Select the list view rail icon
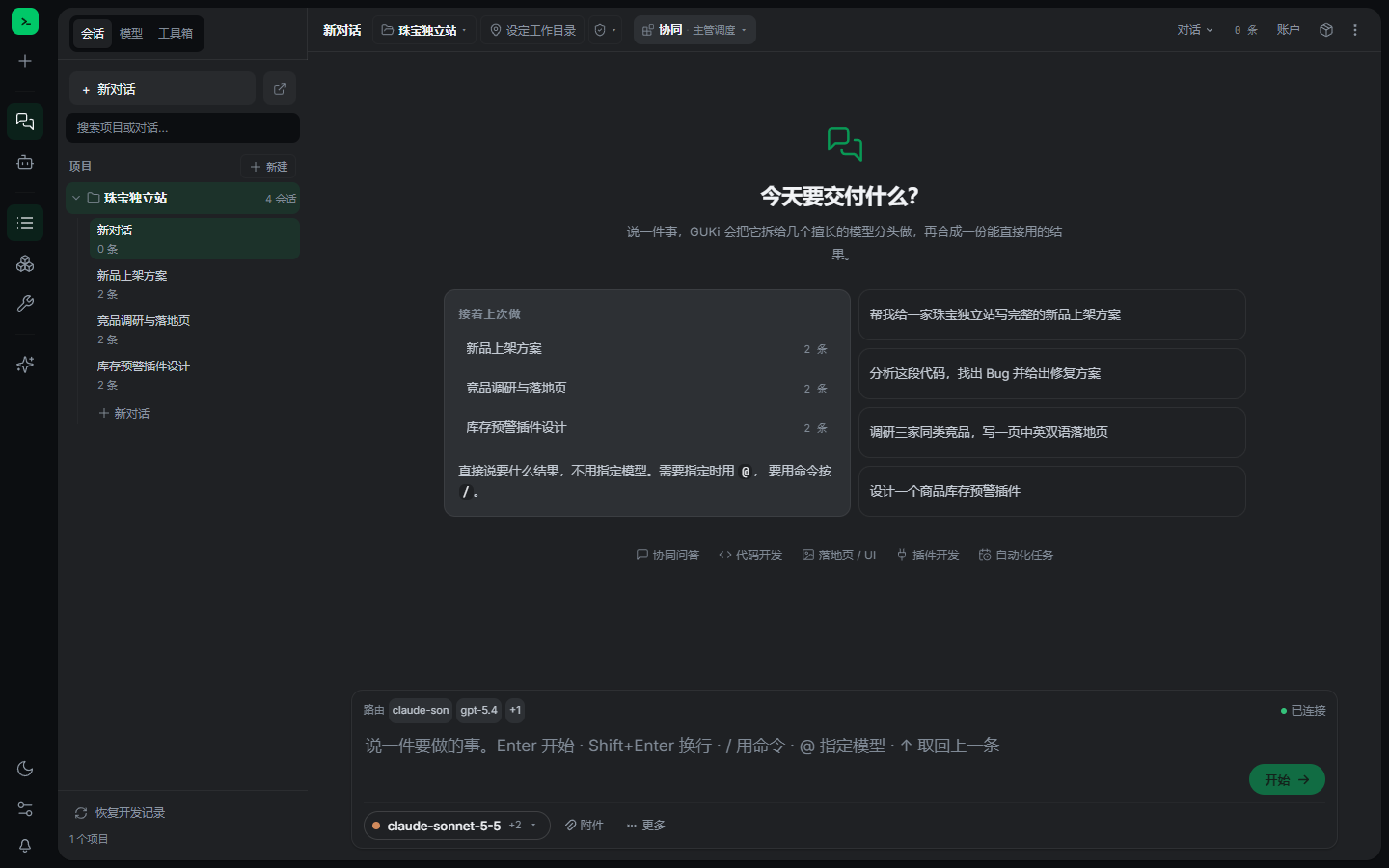This screenshot has height=868, width=1389. point(25,223)
